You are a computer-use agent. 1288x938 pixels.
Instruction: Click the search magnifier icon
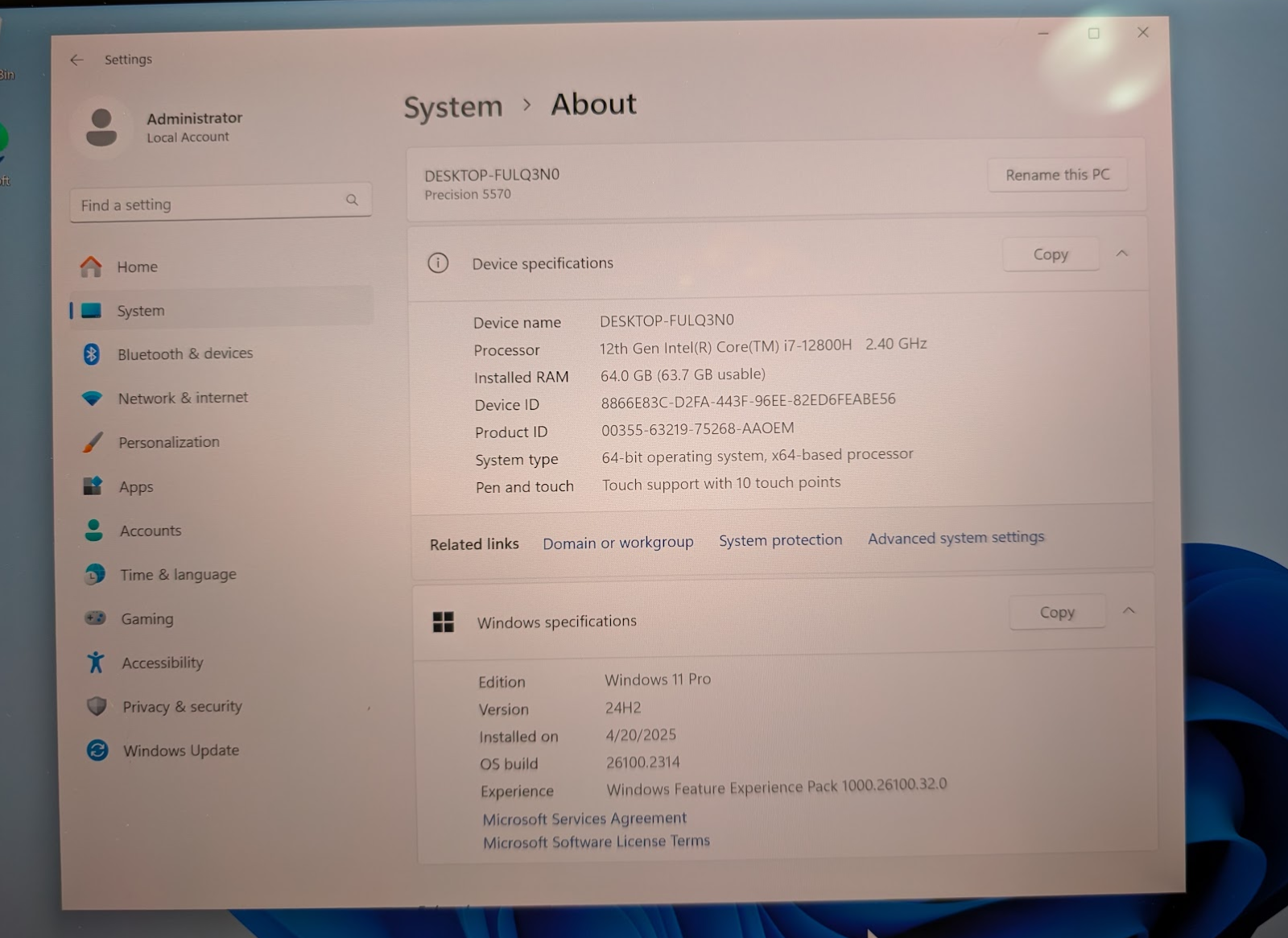pyautogui.click(x=352, y=200)
